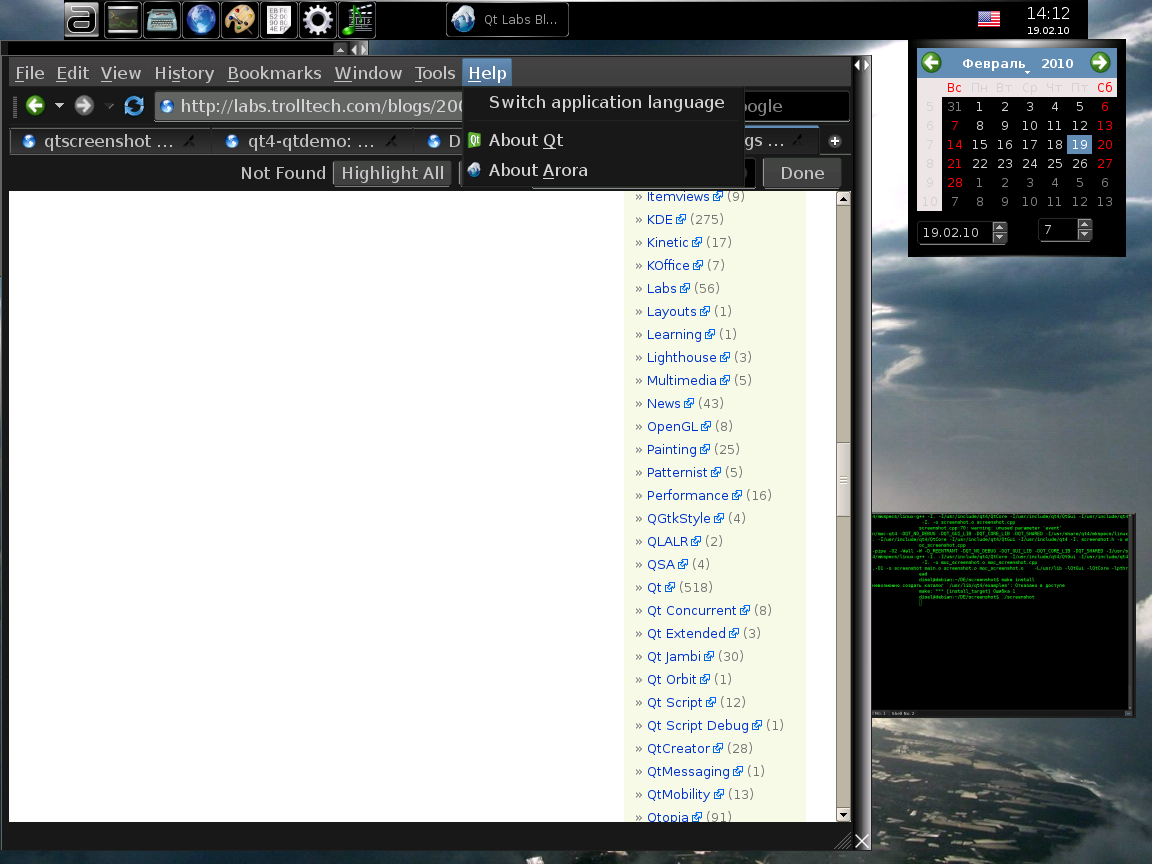Click Done to close the find bar
Screen dimensions: 1152x864
802,173
